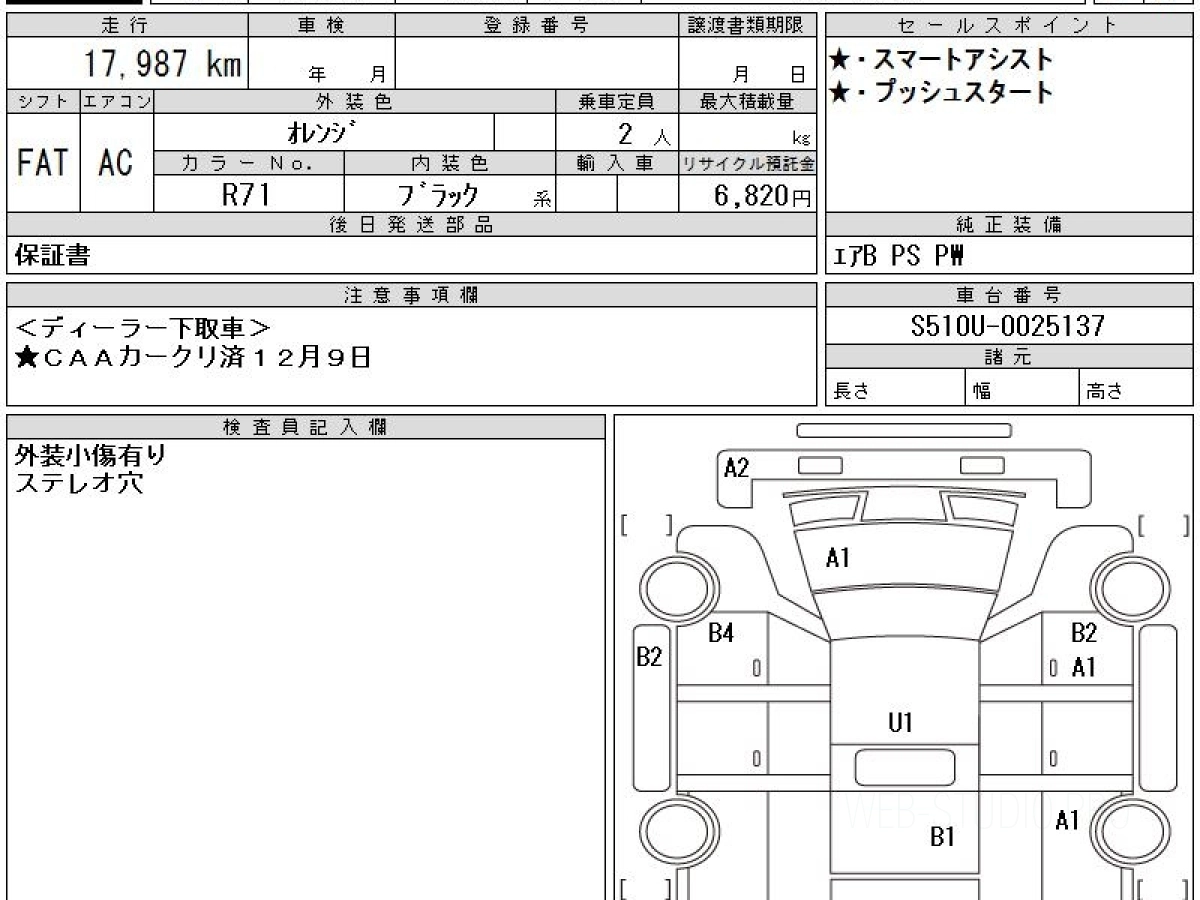Click the recycle deposit amount 6,820円
This screenshot has height=900, width=1200.
coord(763,196)
